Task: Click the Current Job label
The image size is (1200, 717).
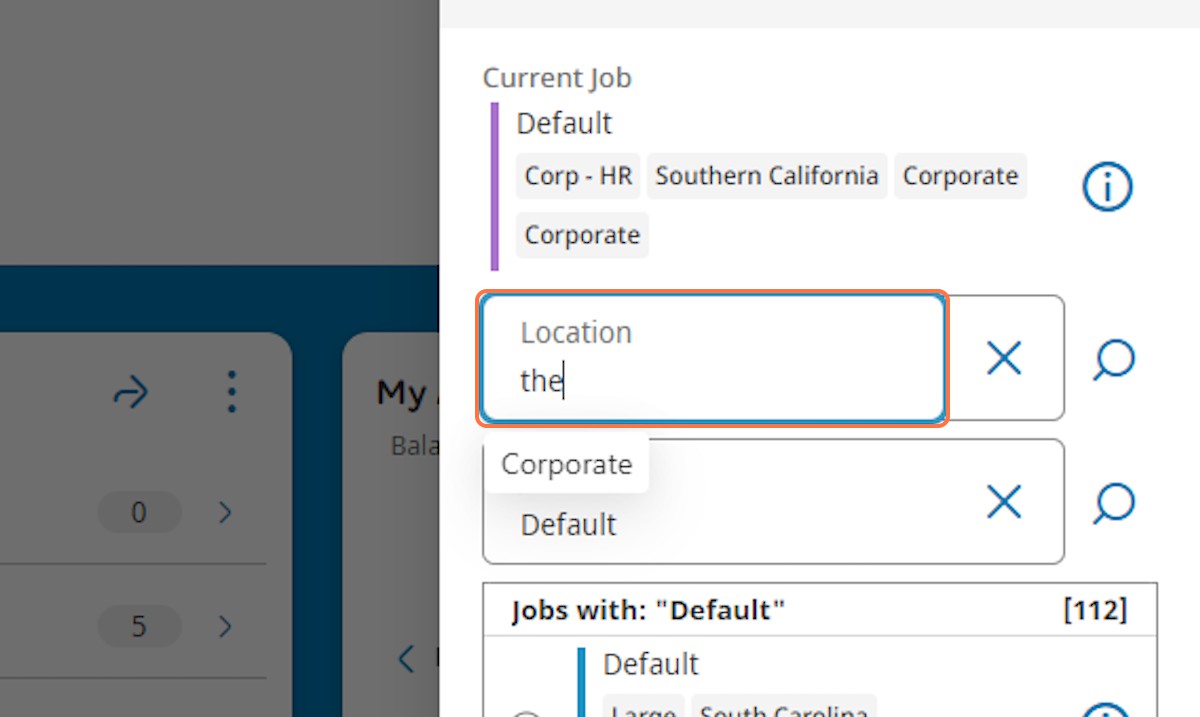Action: pos(557,78)
